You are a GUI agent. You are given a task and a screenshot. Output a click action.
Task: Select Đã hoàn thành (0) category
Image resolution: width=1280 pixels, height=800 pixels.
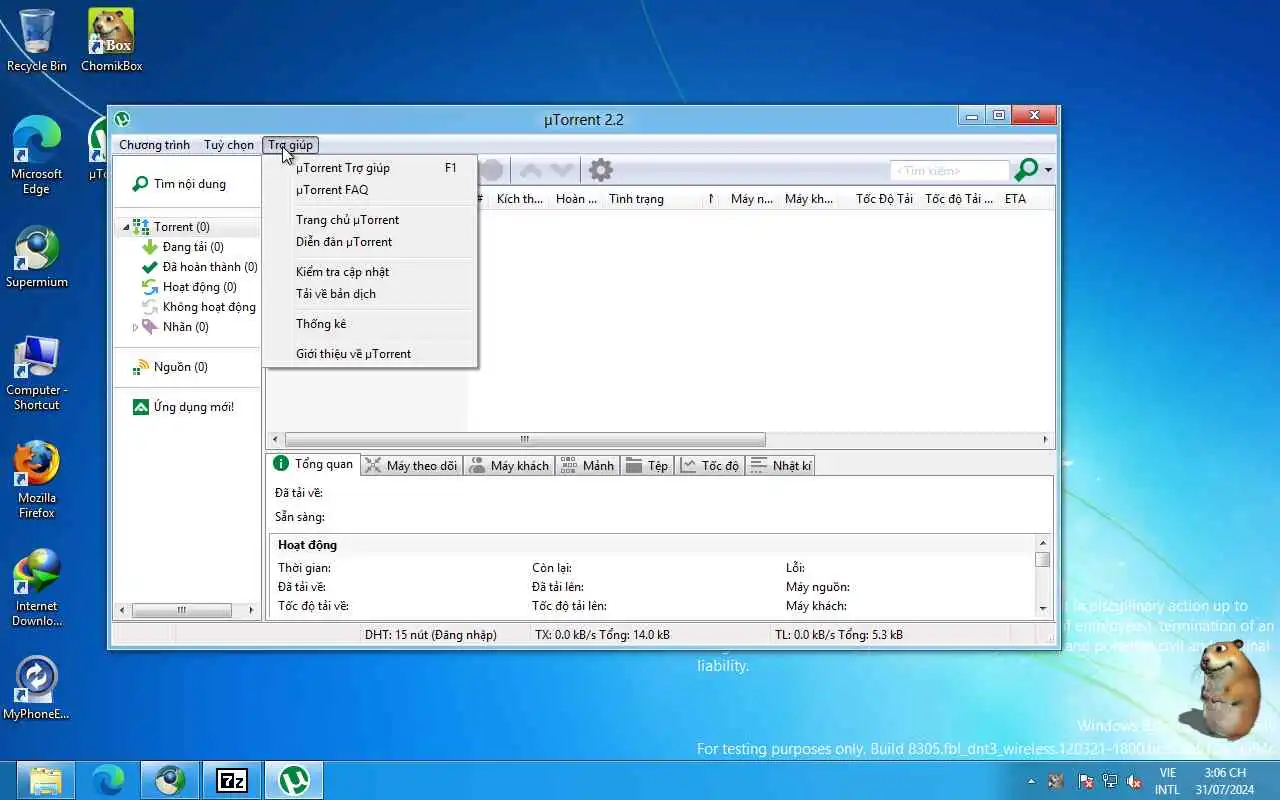pos(199,267)
